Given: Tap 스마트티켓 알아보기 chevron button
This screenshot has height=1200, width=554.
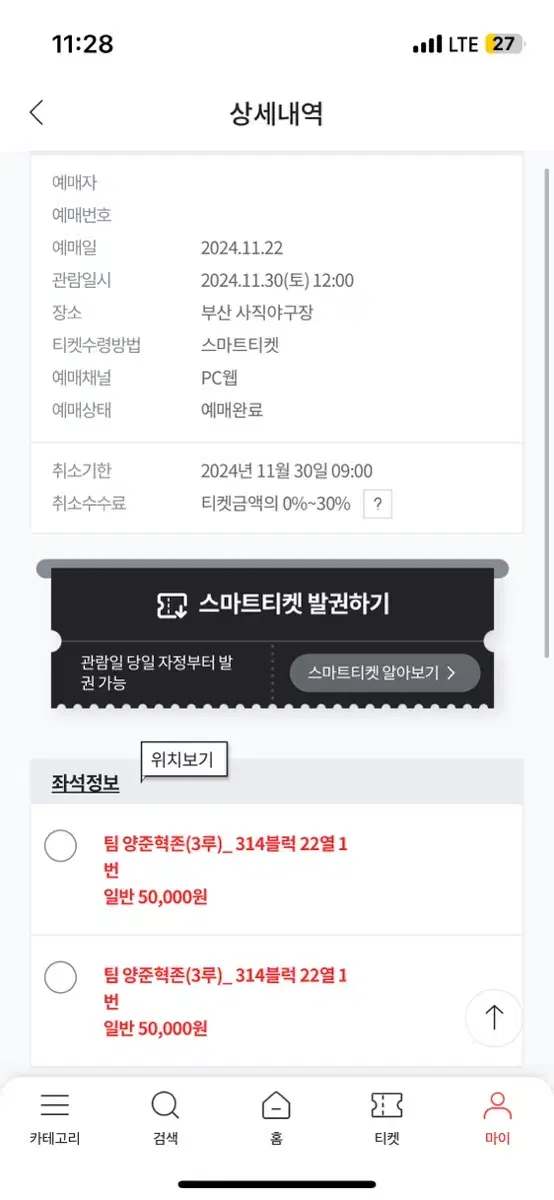Looking at the screenshot, I should coord(385,673).
